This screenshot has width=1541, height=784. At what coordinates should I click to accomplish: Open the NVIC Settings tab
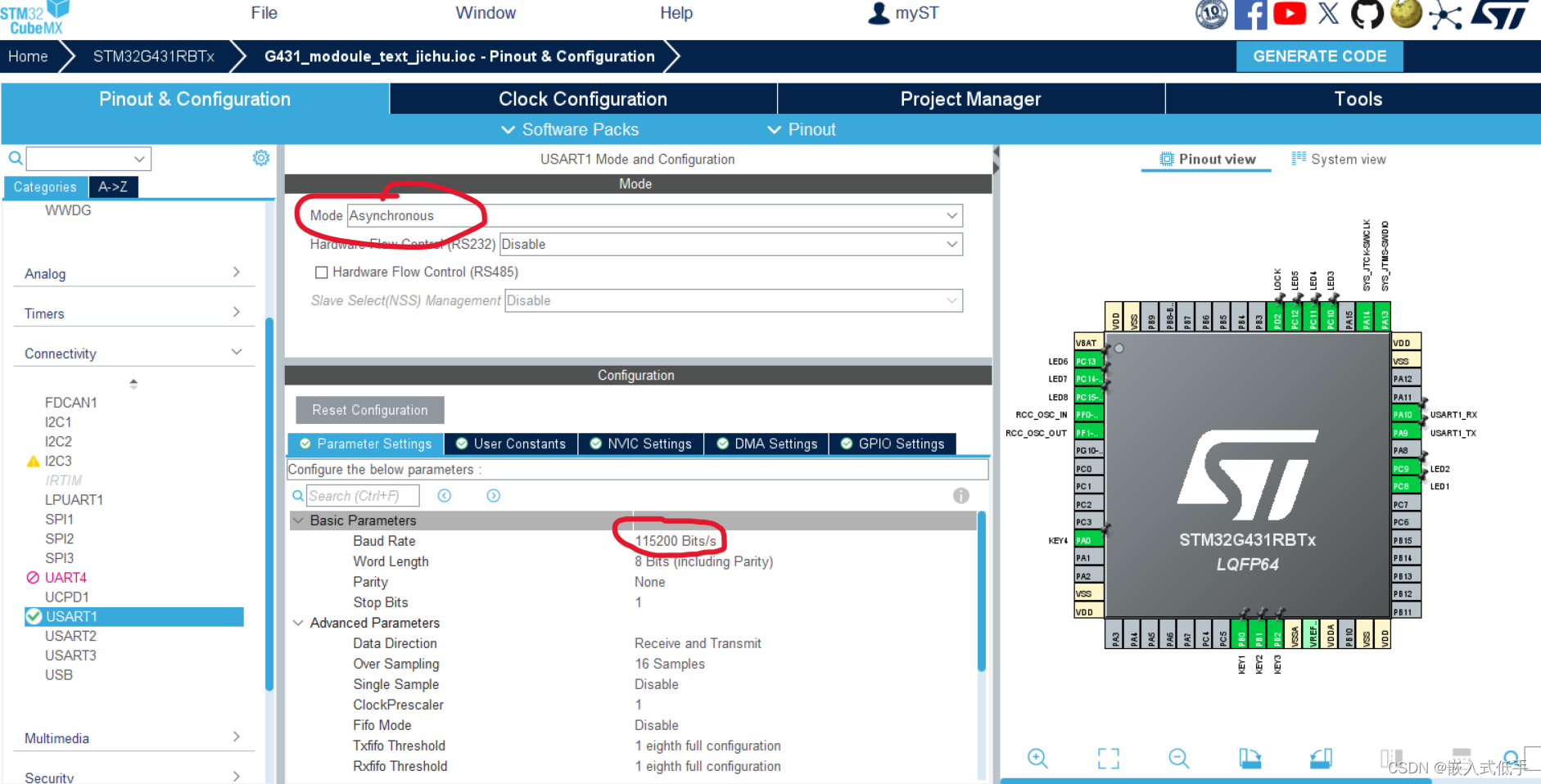click(x=641, y=444)
